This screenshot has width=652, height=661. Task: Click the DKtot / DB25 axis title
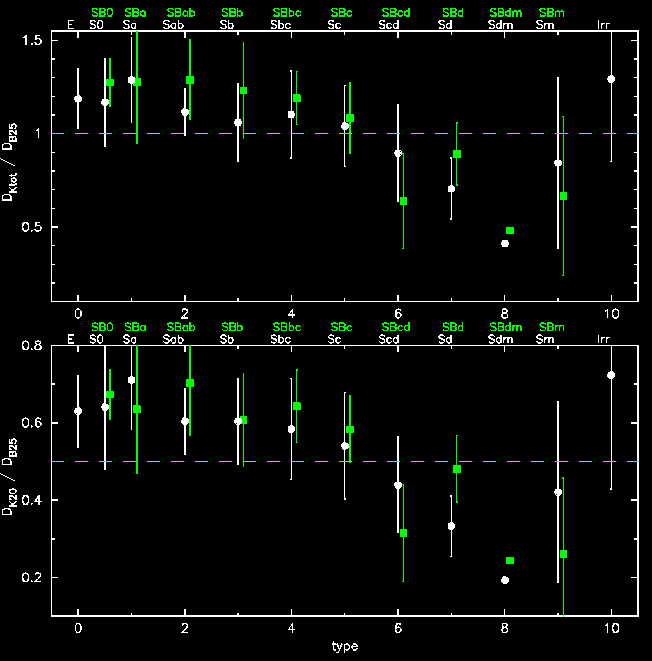click(x=10, y=162)
